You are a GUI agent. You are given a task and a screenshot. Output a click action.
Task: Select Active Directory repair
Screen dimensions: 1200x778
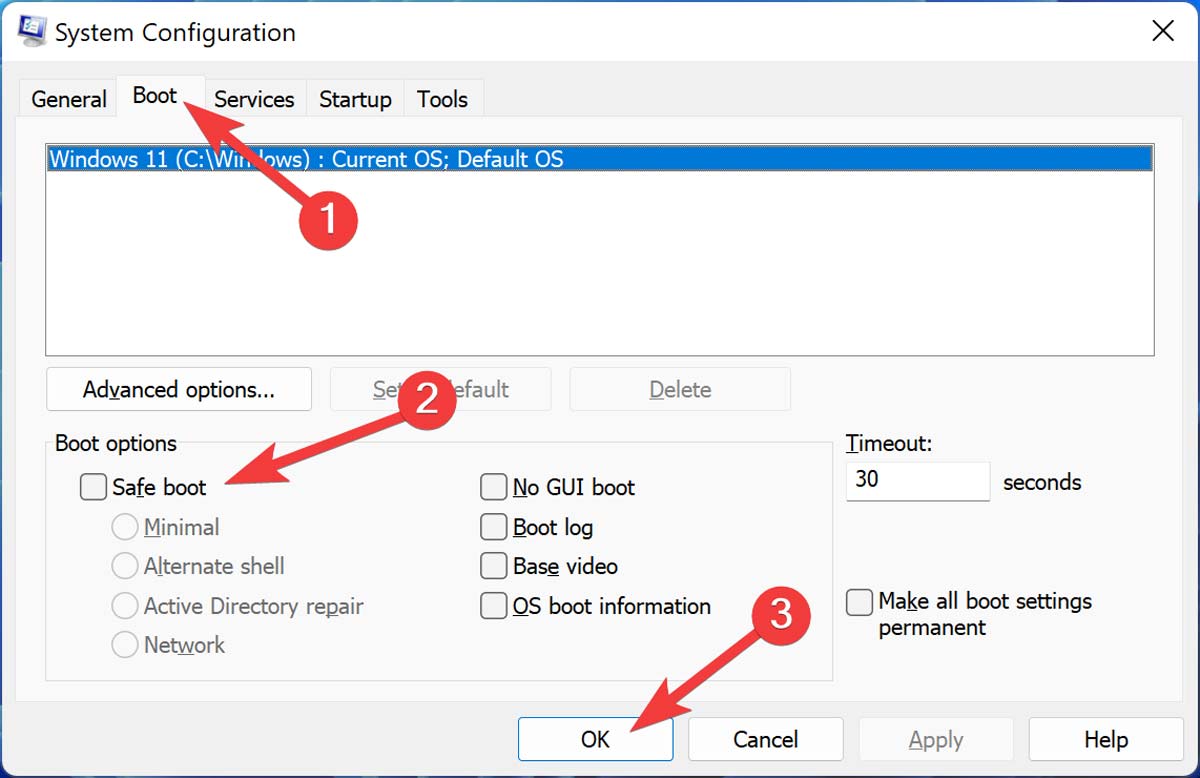(x=125, y=606)
